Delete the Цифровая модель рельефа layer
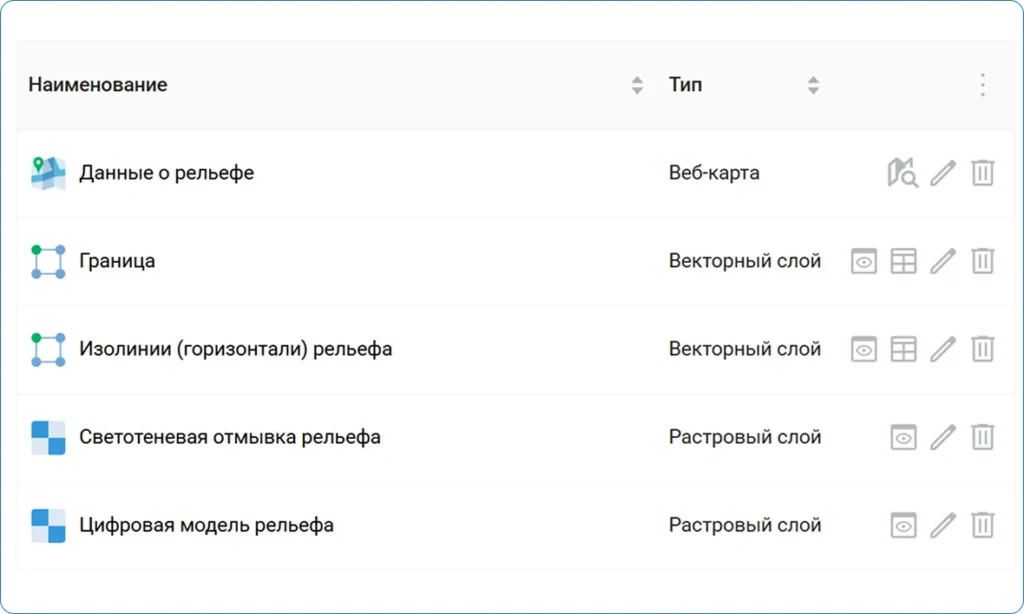This screenshot has height=614, width=1024. 983,525
